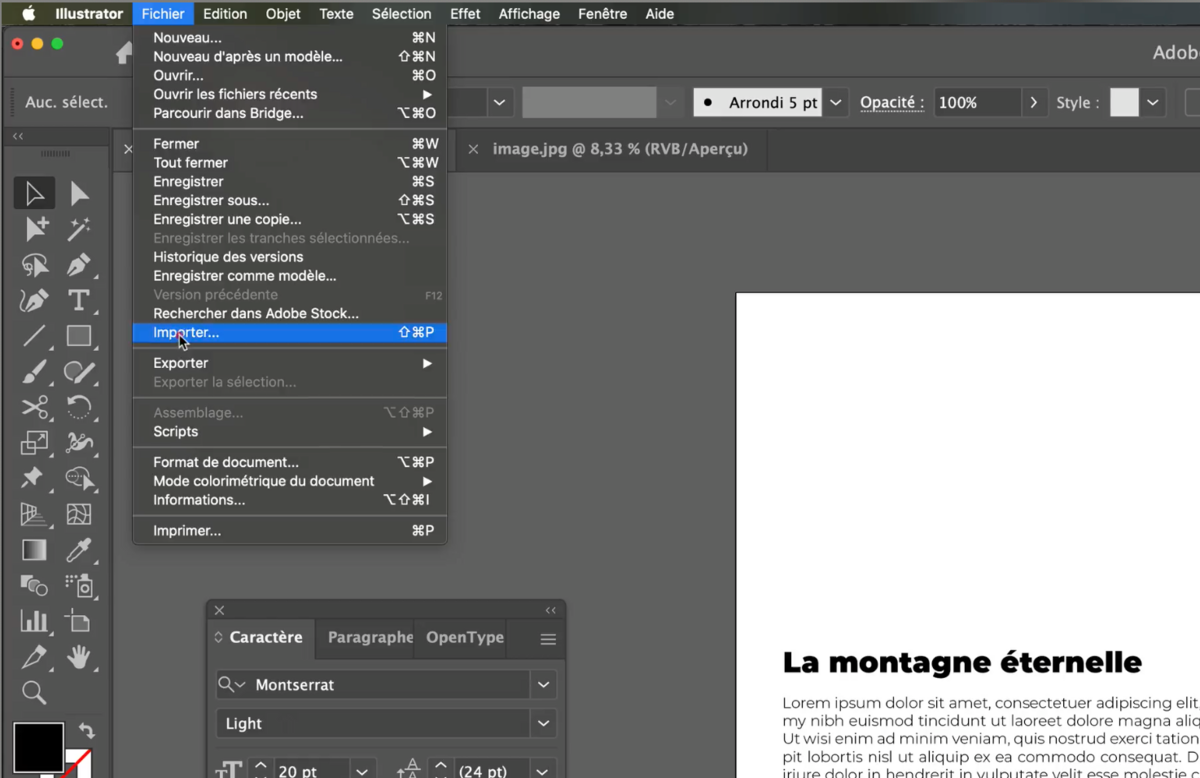Click Importer... in the Fichier menu

(x=290, y=332)
